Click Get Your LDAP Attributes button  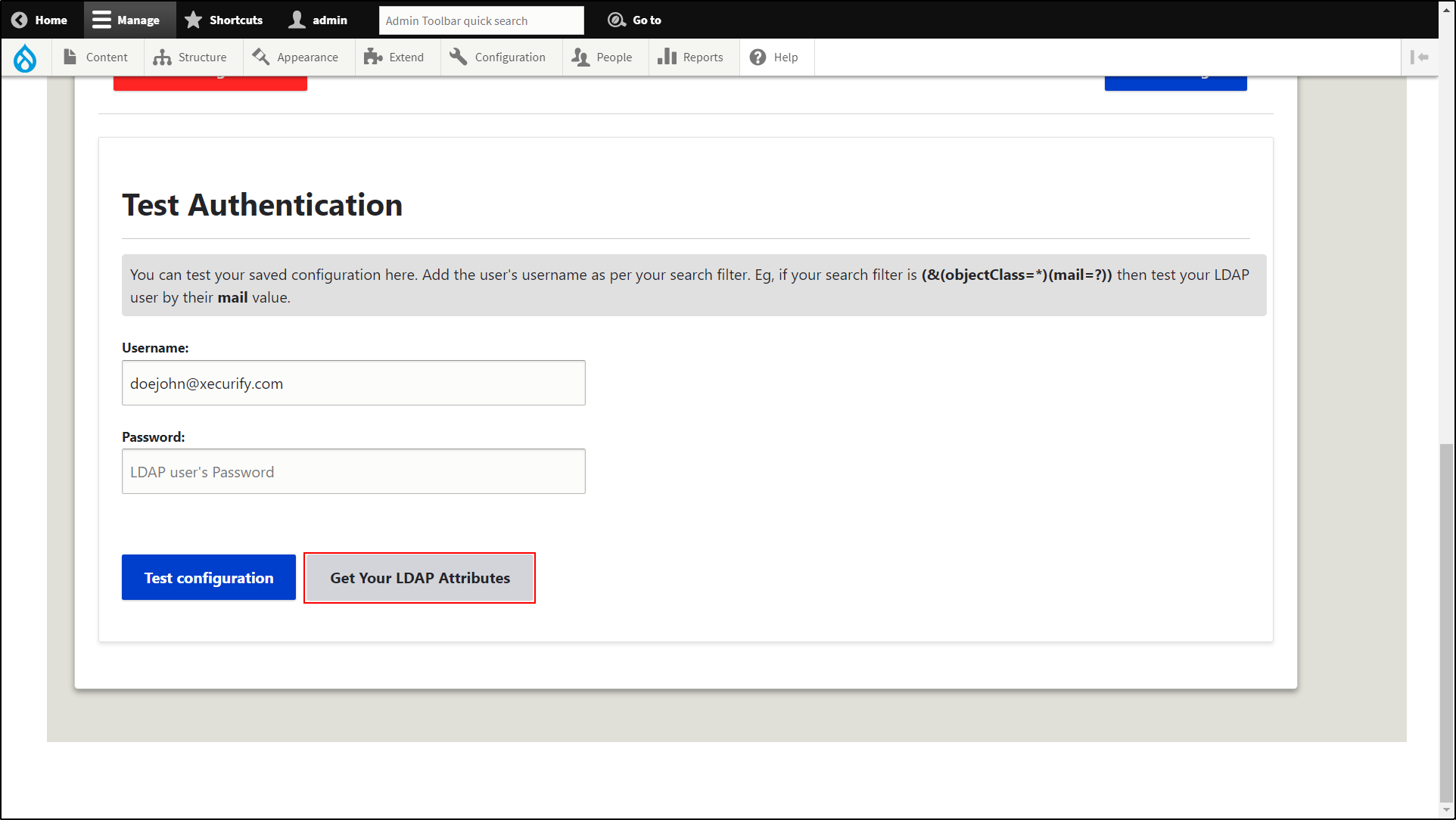pos(419,578)
